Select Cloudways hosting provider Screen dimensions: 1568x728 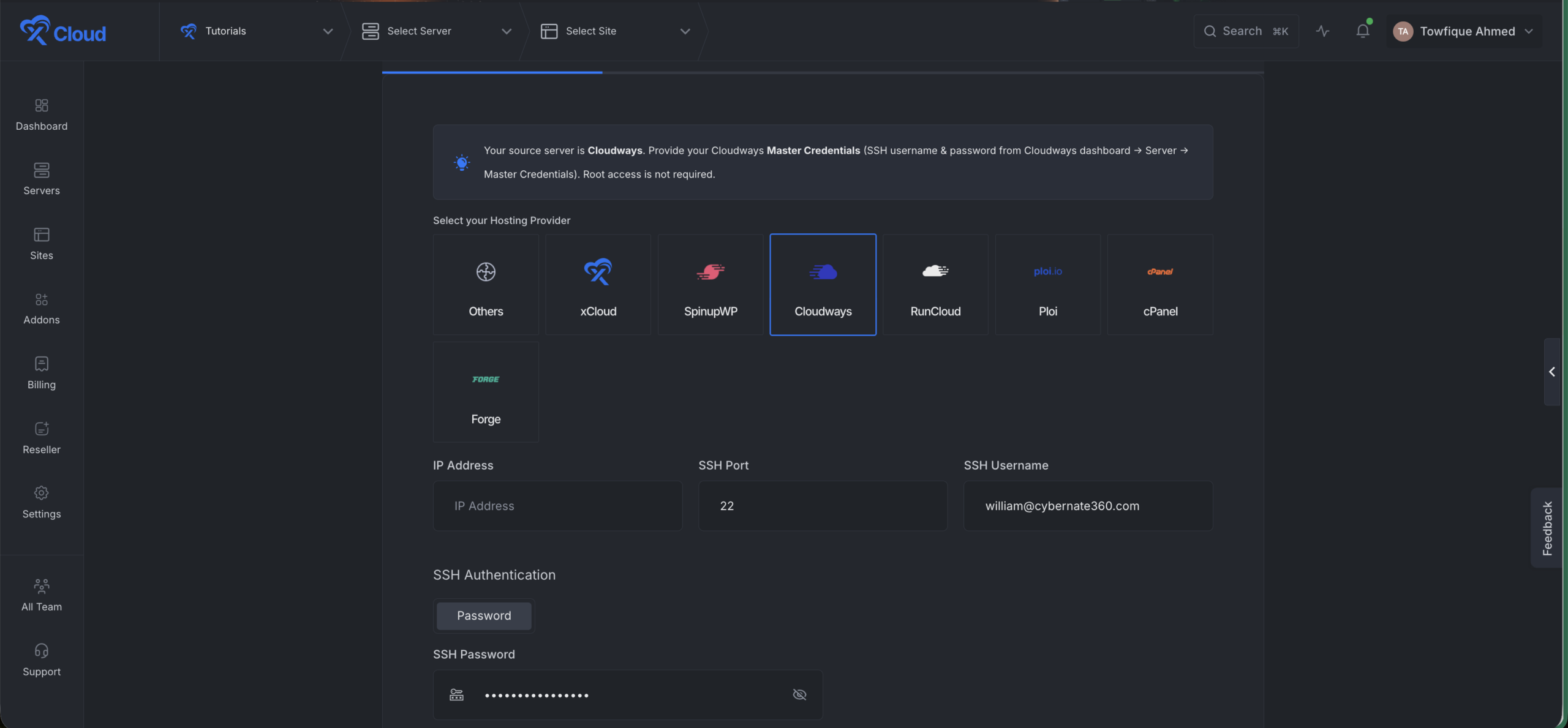coord(823,285)
